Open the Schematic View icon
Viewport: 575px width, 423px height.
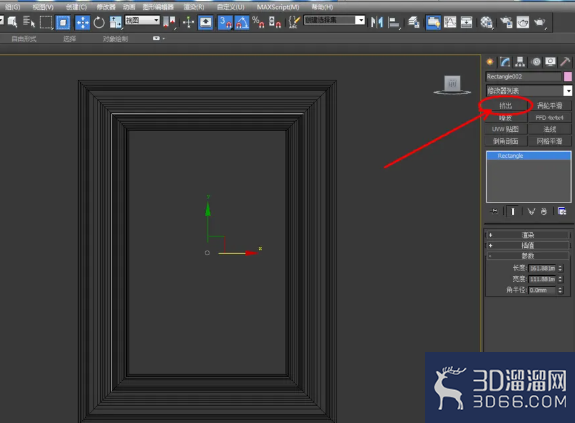466,22
